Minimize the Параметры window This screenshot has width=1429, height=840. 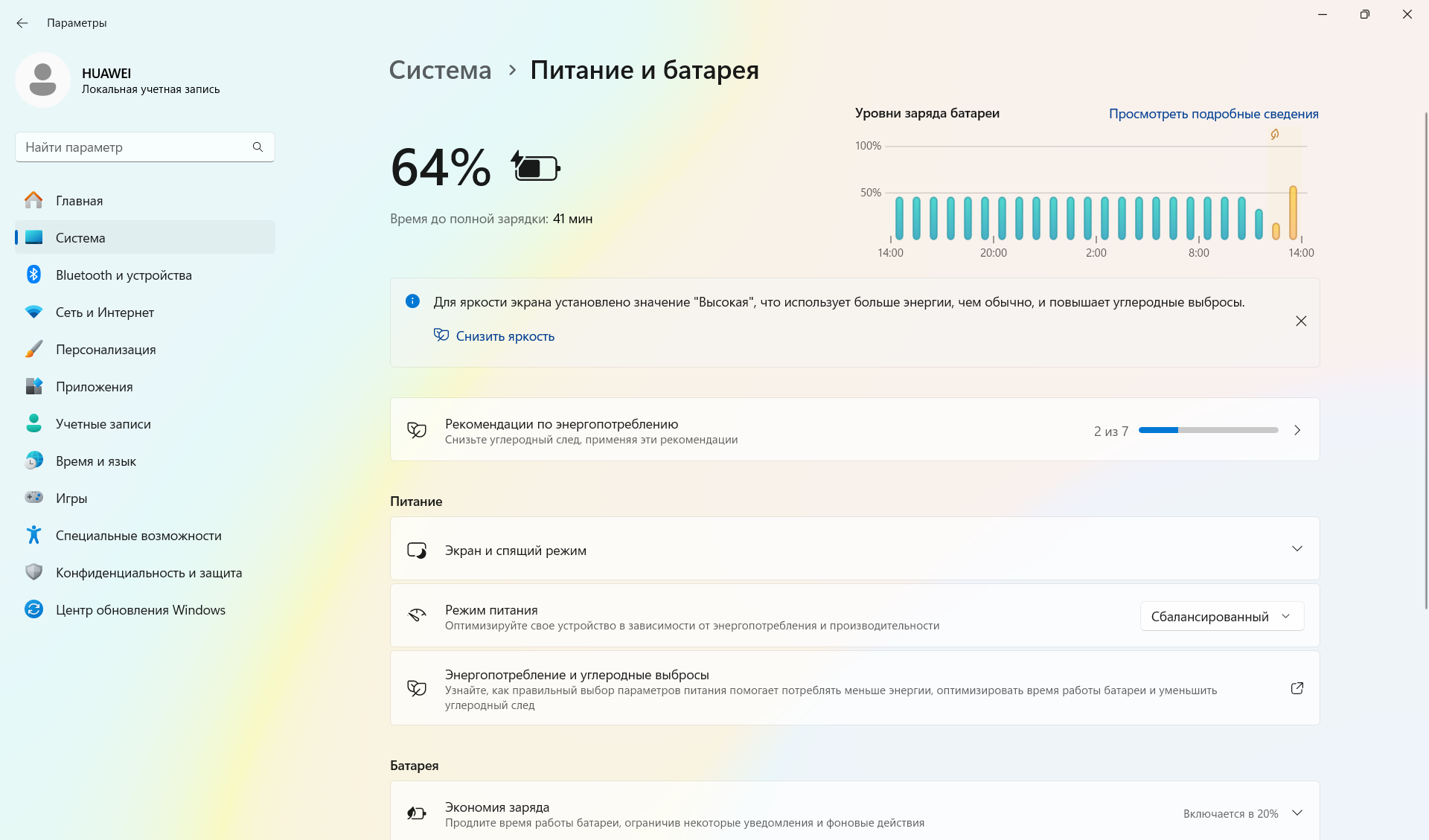coord(1323,14)
